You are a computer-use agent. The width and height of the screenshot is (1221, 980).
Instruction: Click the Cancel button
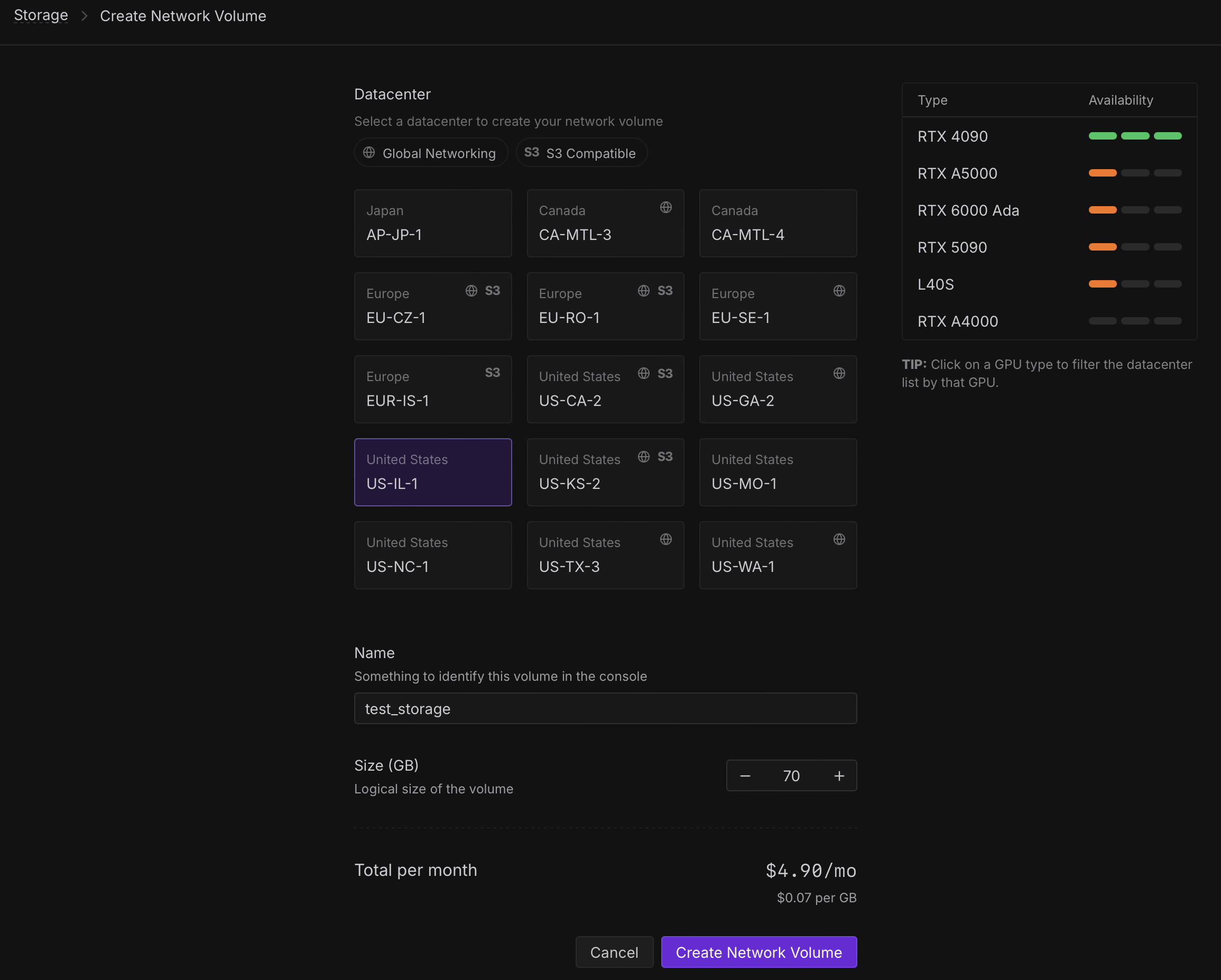pos(614,952)
